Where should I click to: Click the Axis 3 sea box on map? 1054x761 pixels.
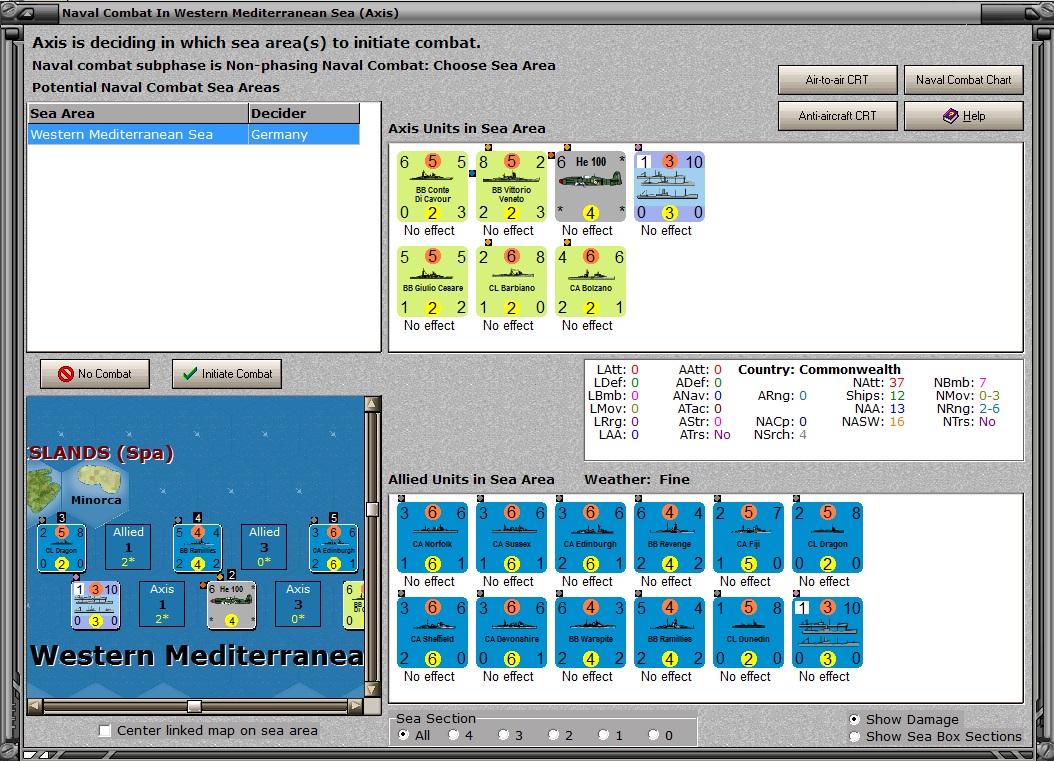click(x=298, y=604)
